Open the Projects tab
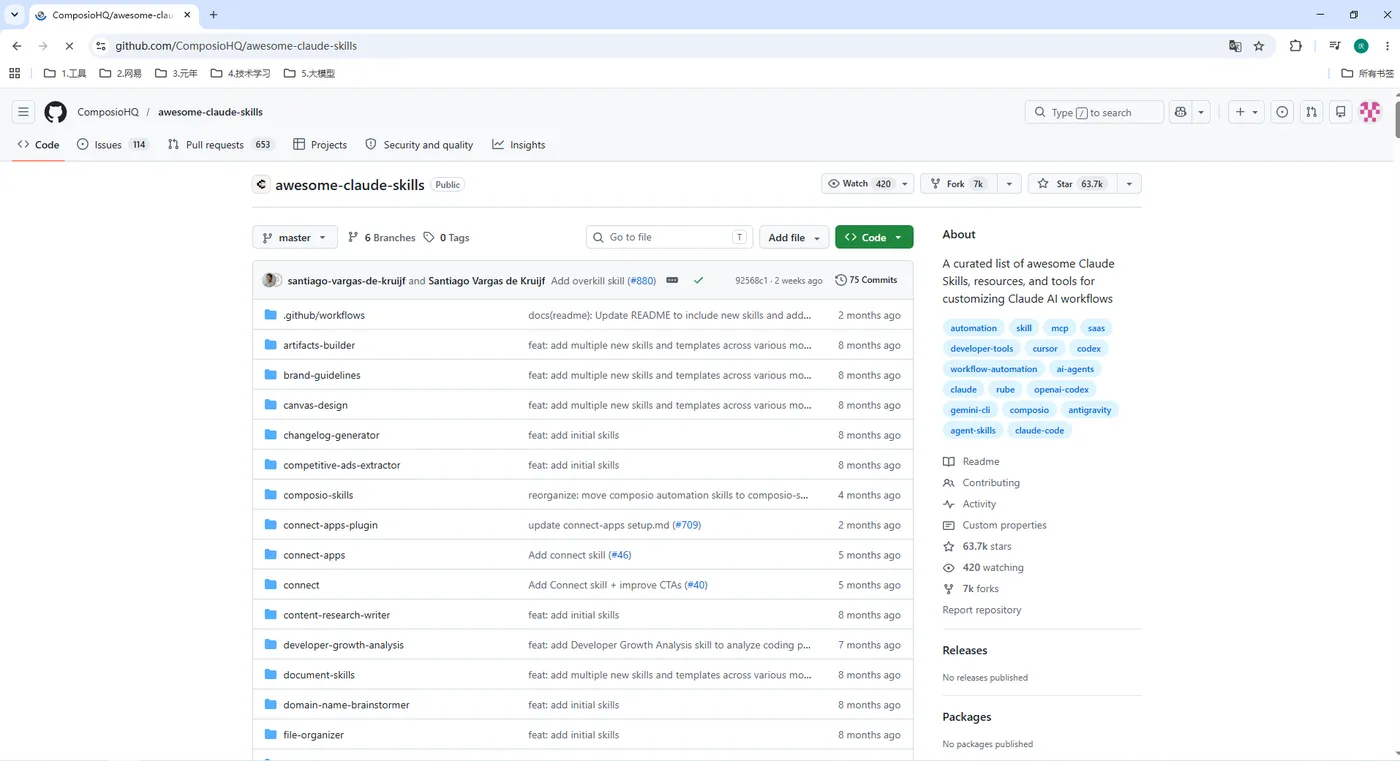Screen dimensions: 1400x761 point(320,145)
